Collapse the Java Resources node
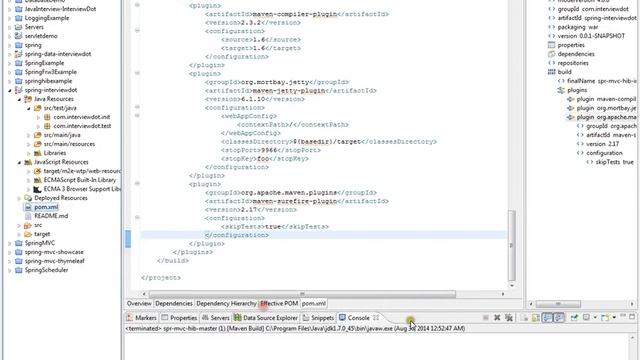 [x=19, y=99]
